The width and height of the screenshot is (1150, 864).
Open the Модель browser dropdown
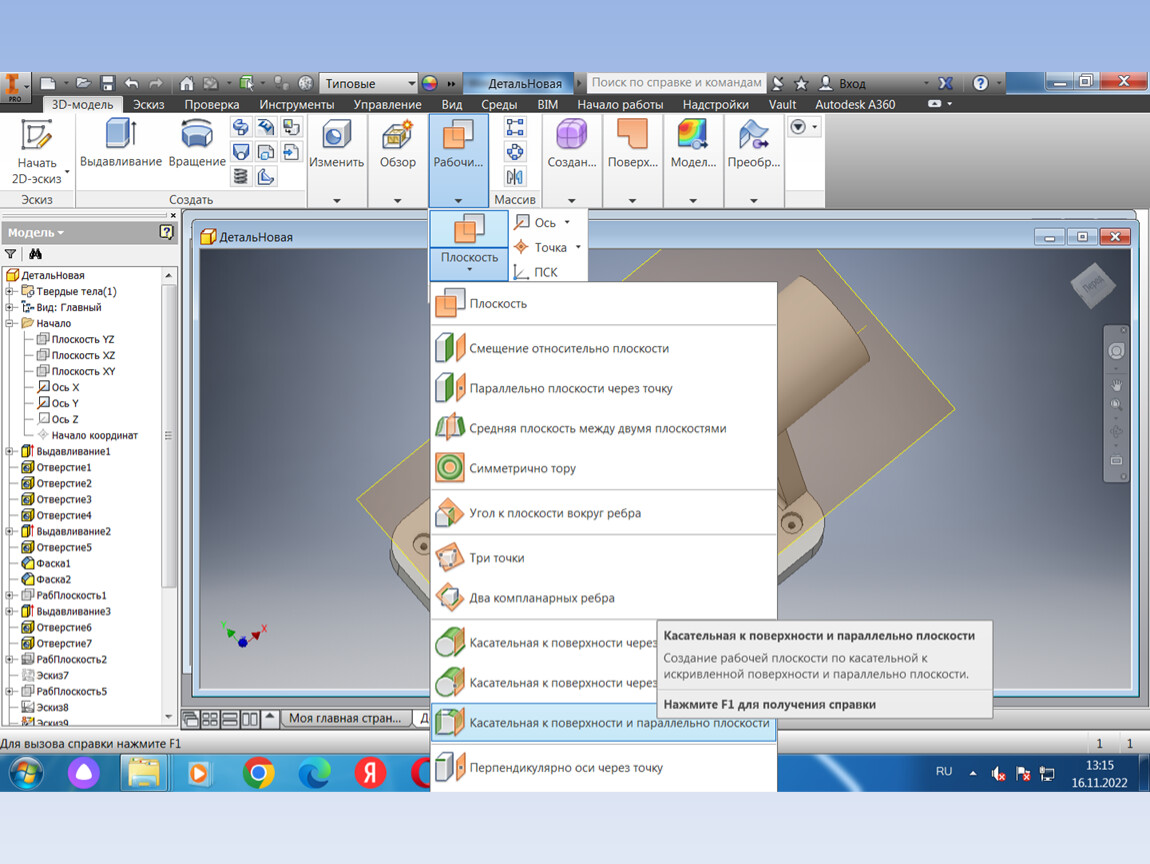[x=36, y=233]
